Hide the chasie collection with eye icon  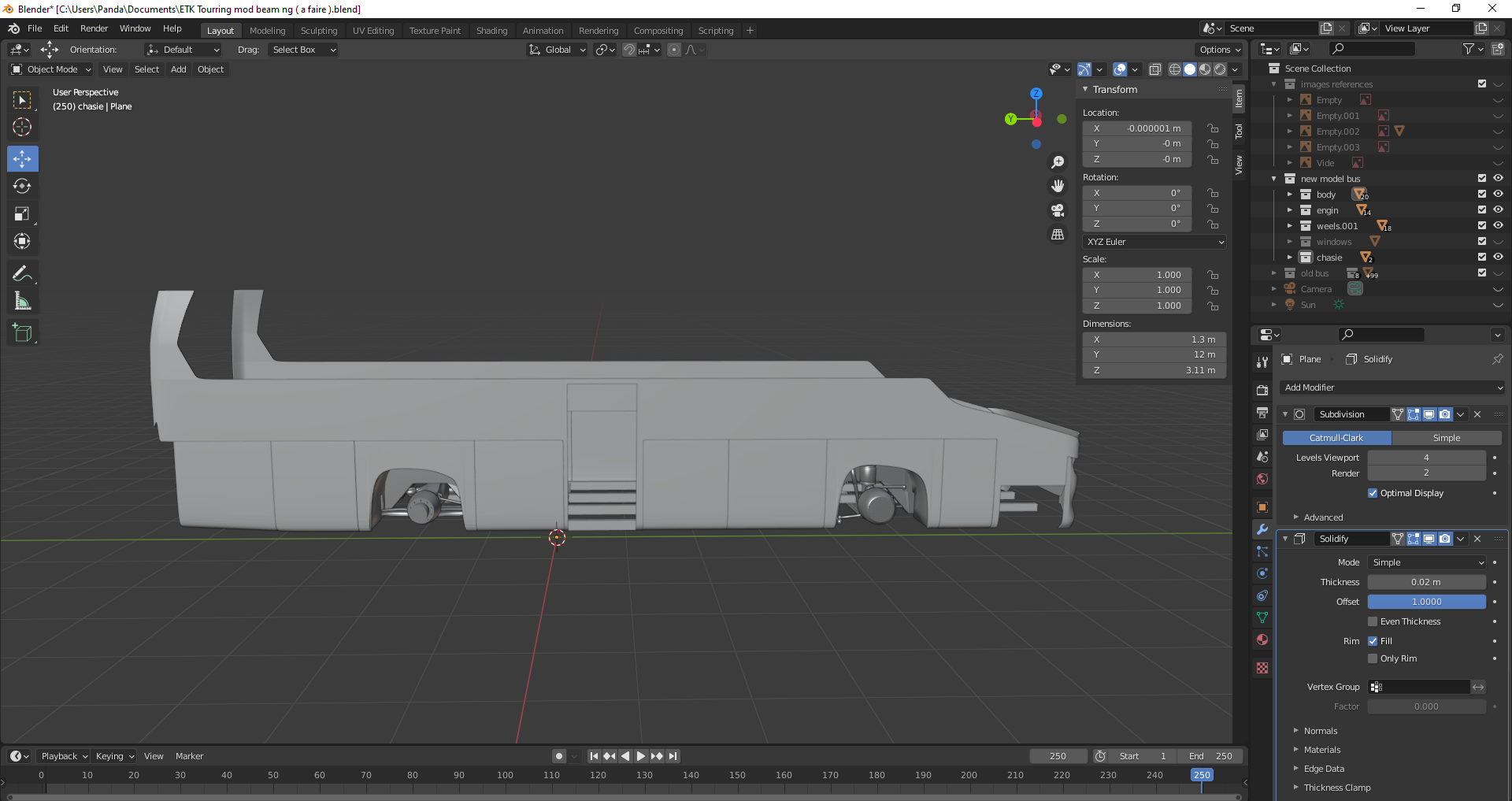[1498, 257]
